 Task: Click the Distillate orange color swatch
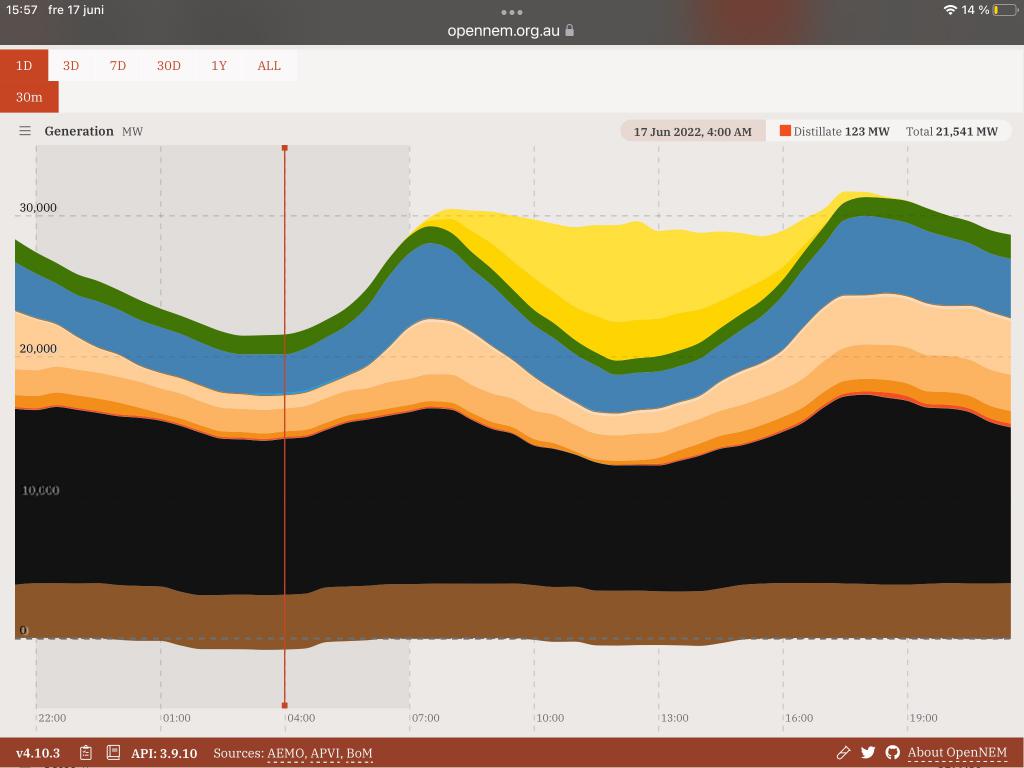click(x=785, y=131)
